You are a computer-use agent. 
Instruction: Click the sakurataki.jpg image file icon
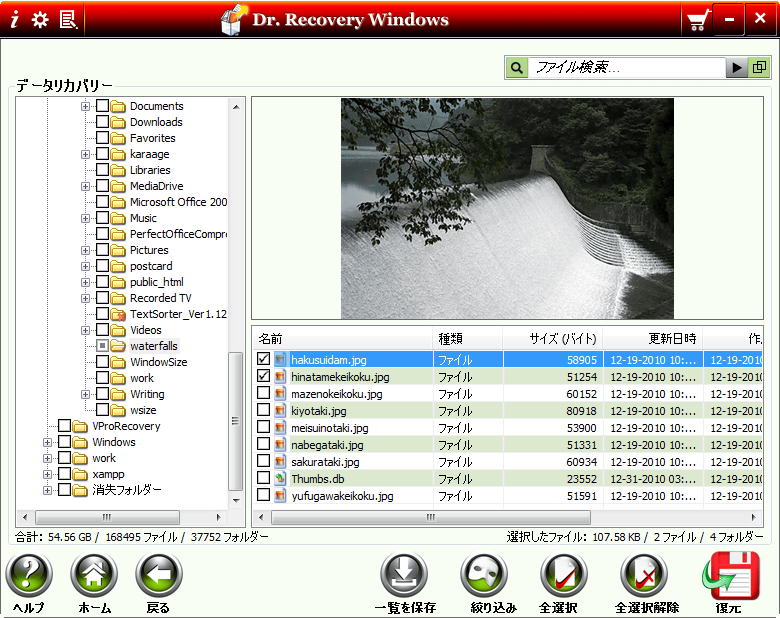(x=281, y=462)
